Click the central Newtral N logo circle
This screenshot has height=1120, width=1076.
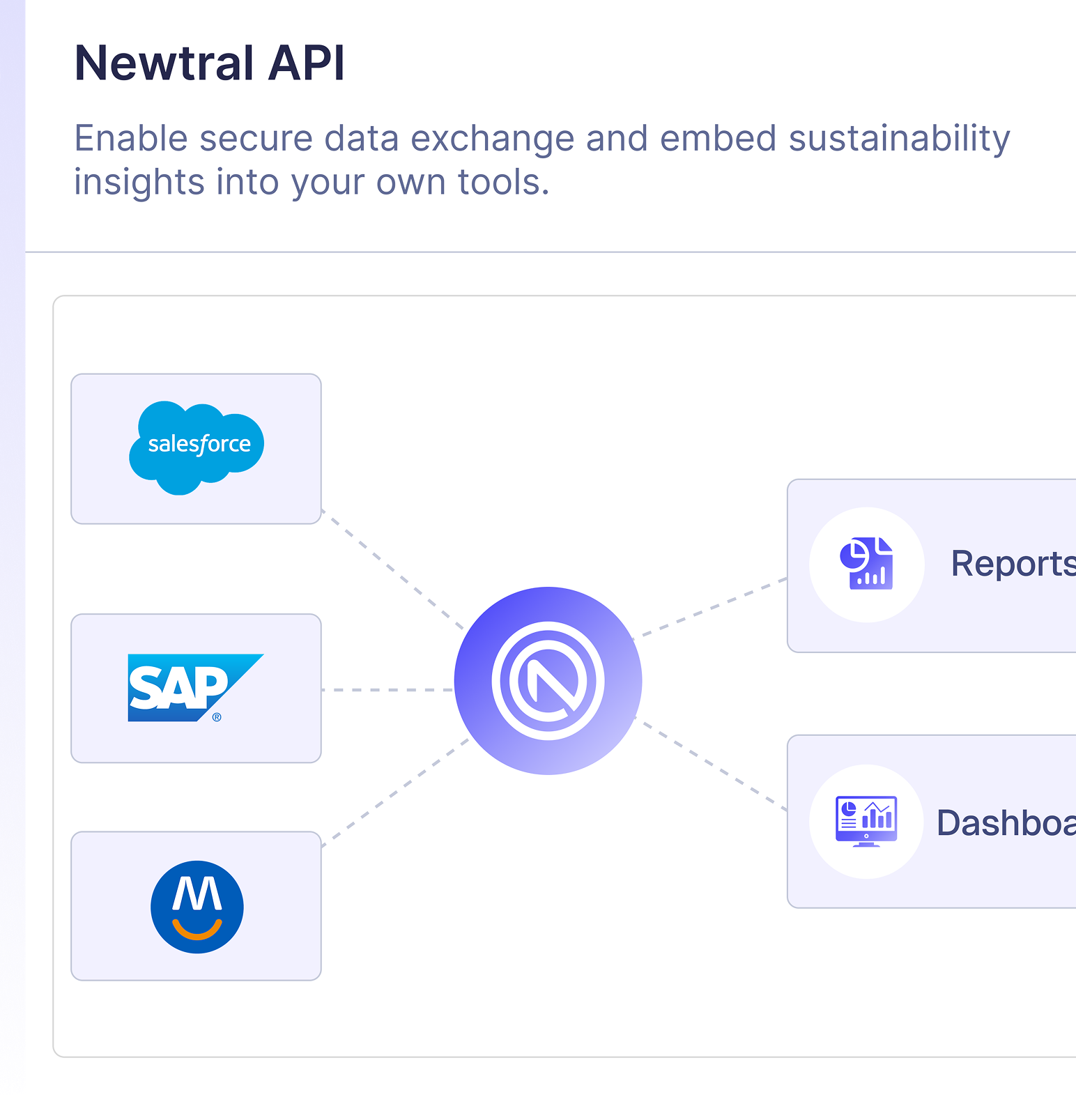(x=548, y=680)
